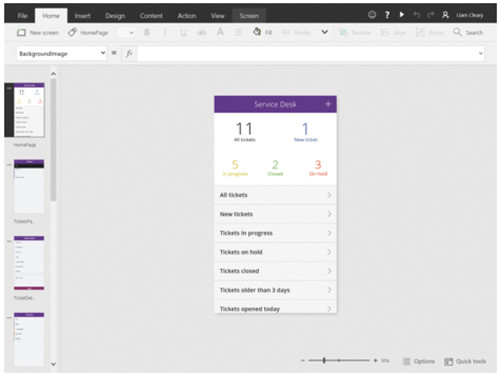This screenshot has width=500, height=374.
Task: Expand the border options chevron
Action: [x=324, y=32]
